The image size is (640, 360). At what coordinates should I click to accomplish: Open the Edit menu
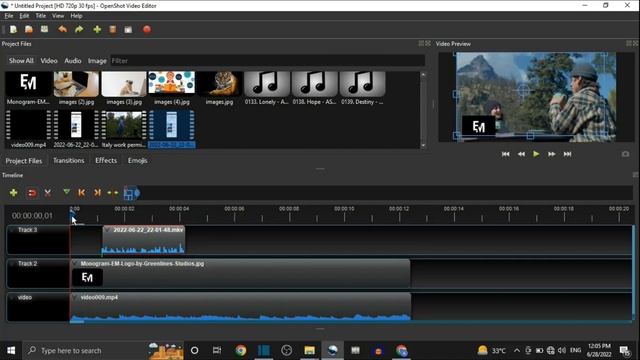24,16
